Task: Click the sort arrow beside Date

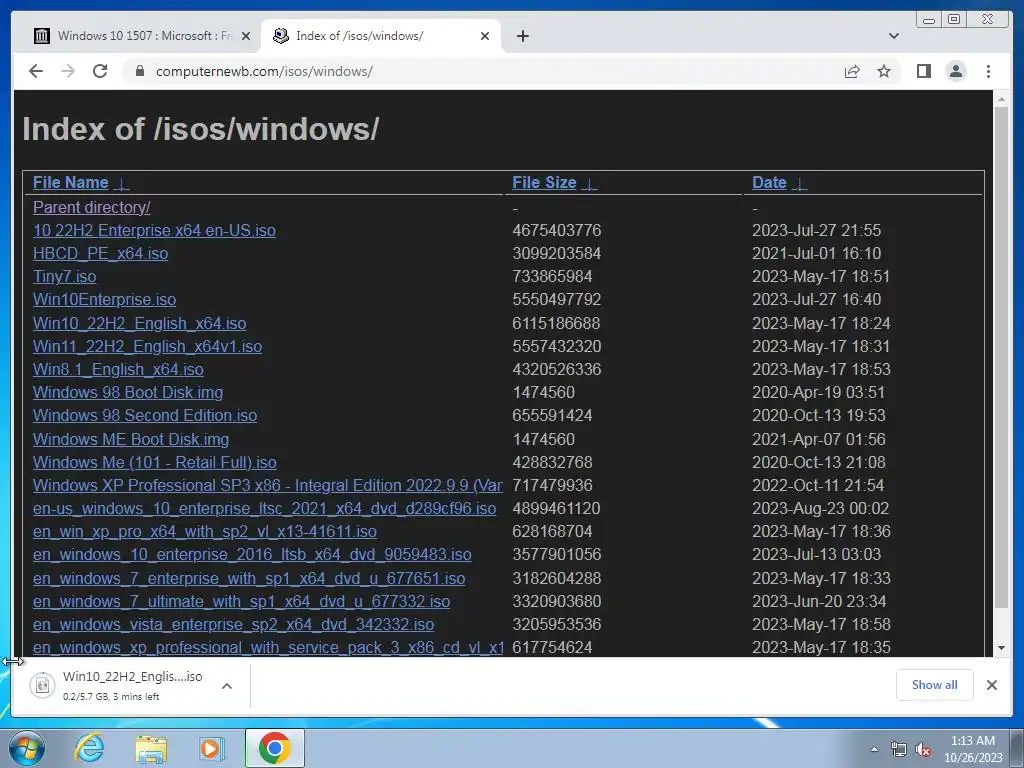Action: 799,184
